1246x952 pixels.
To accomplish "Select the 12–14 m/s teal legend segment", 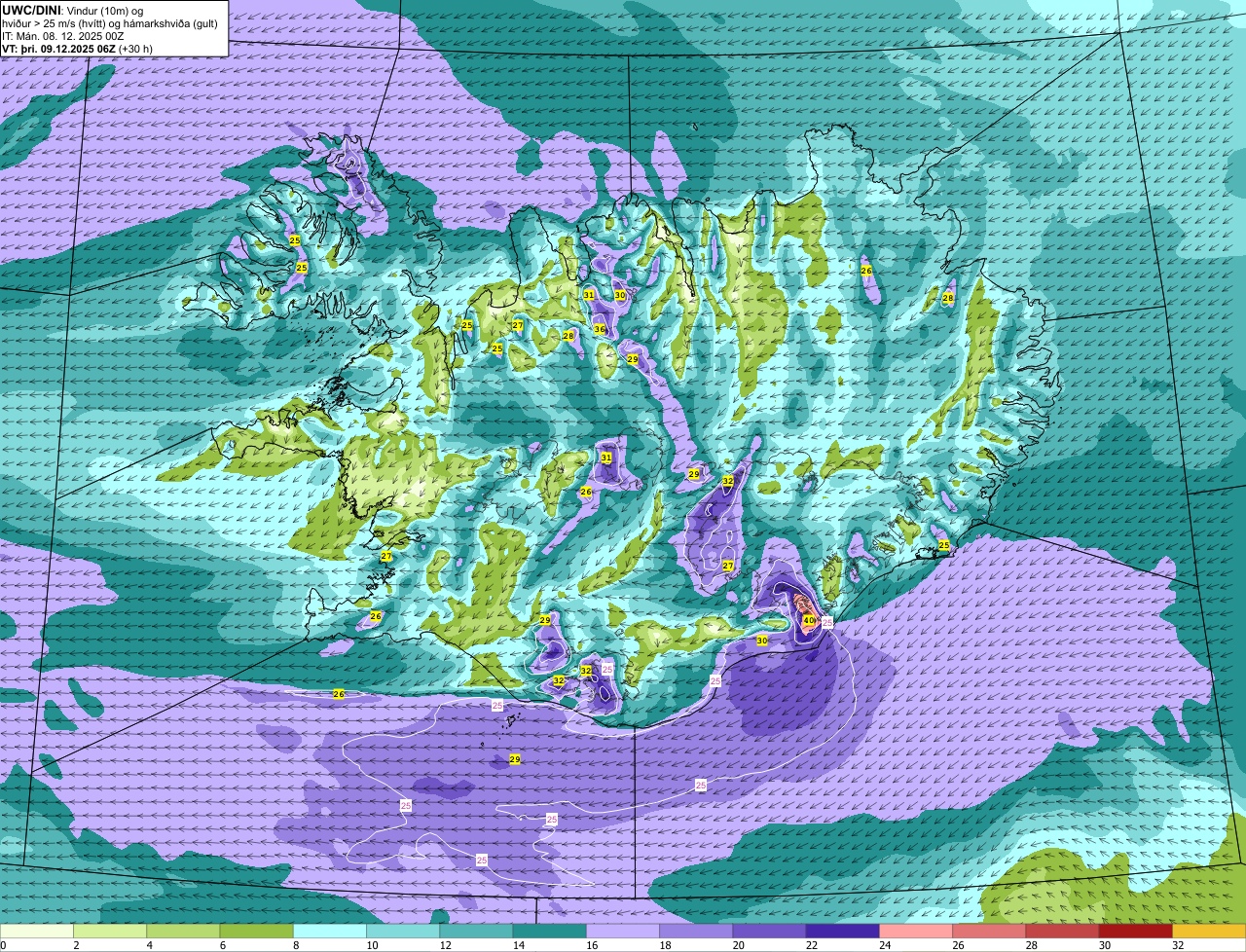I will click(x=477, y=931).
